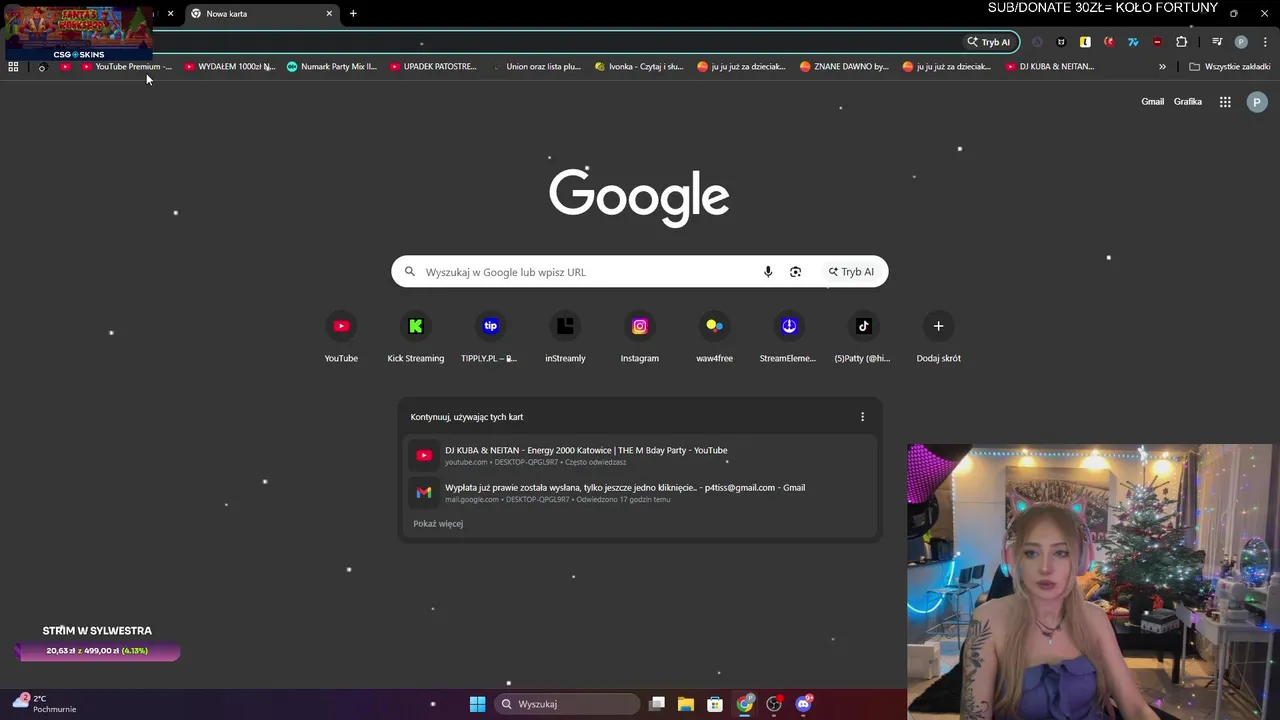Image resolution: width=1280 pixels, height=720 pixels.
Task: Open the Union oraz lista bookmark
Action: click(536, 67)
